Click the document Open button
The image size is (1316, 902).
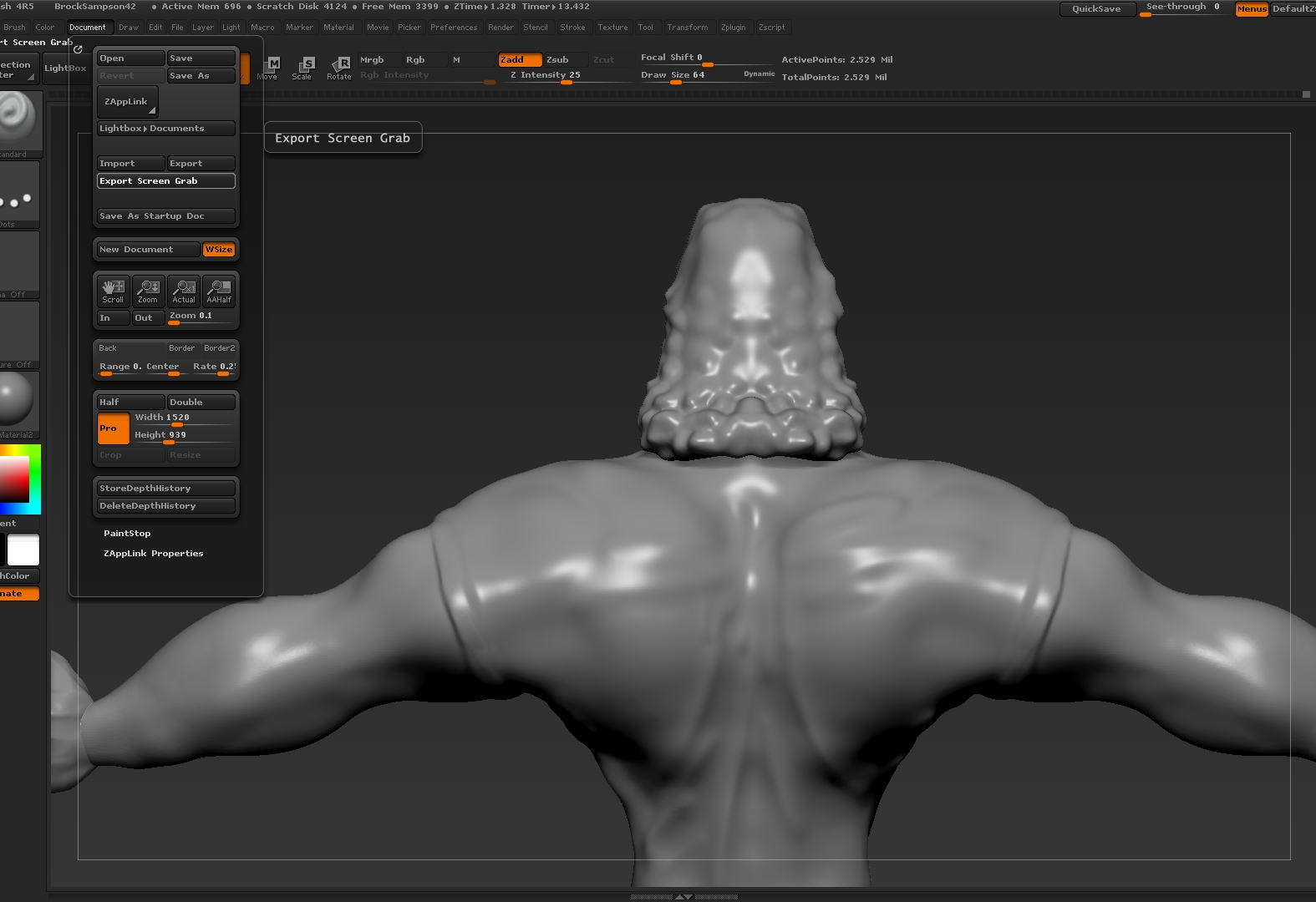[130, 58]
